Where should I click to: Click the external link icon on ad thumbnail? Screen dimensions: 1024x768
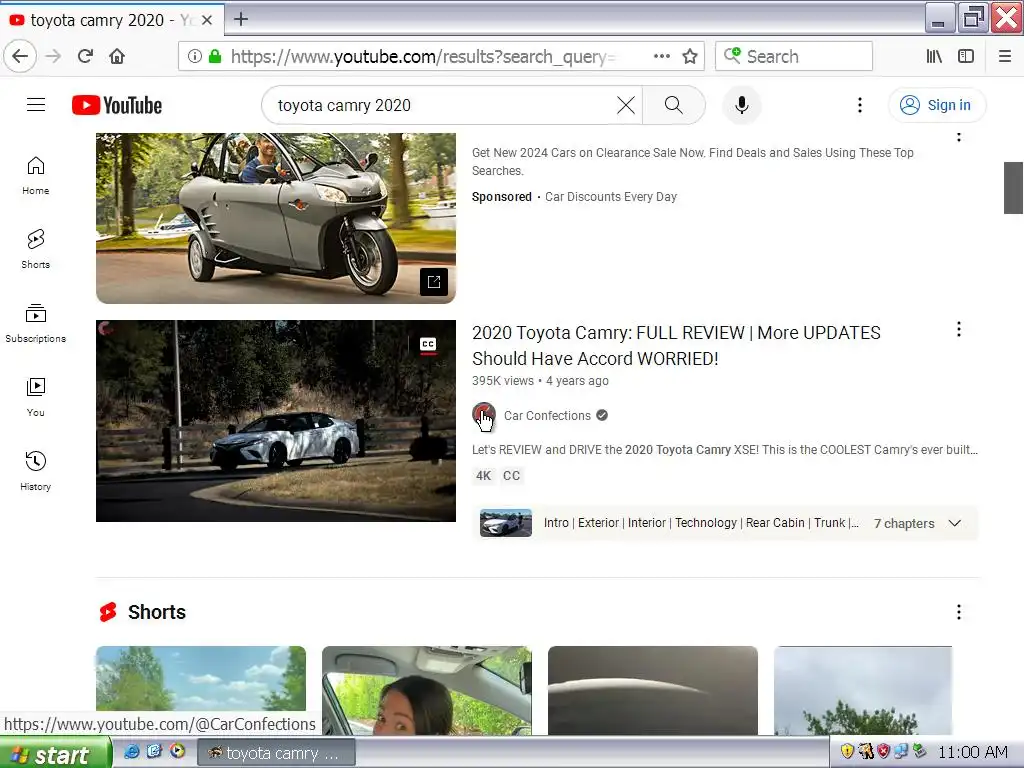click(434, 281)
